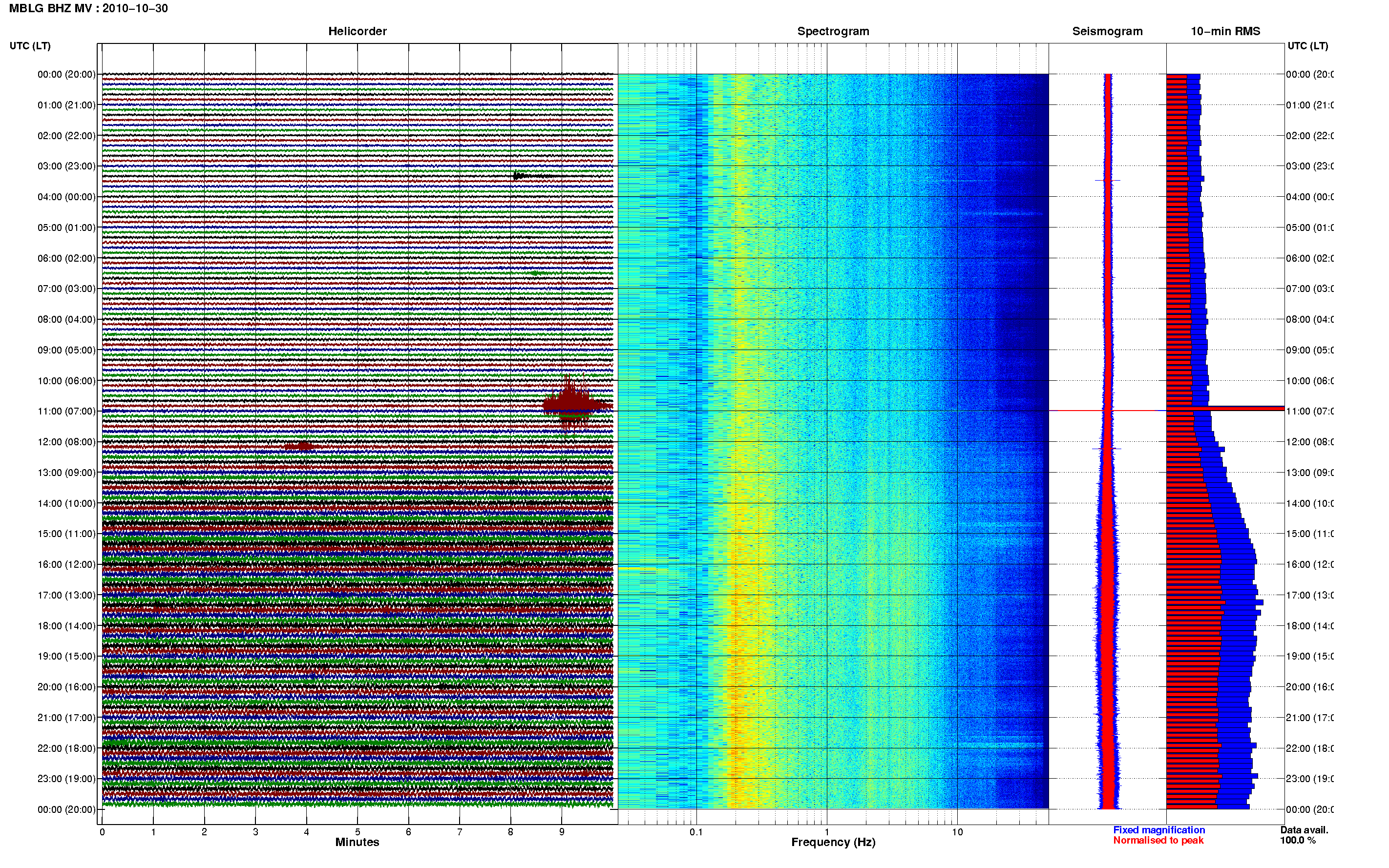Click the left '15:00 (11:00)' time label
The width and height of the screenshot is (1389, 868).
[x=66, y=534]
